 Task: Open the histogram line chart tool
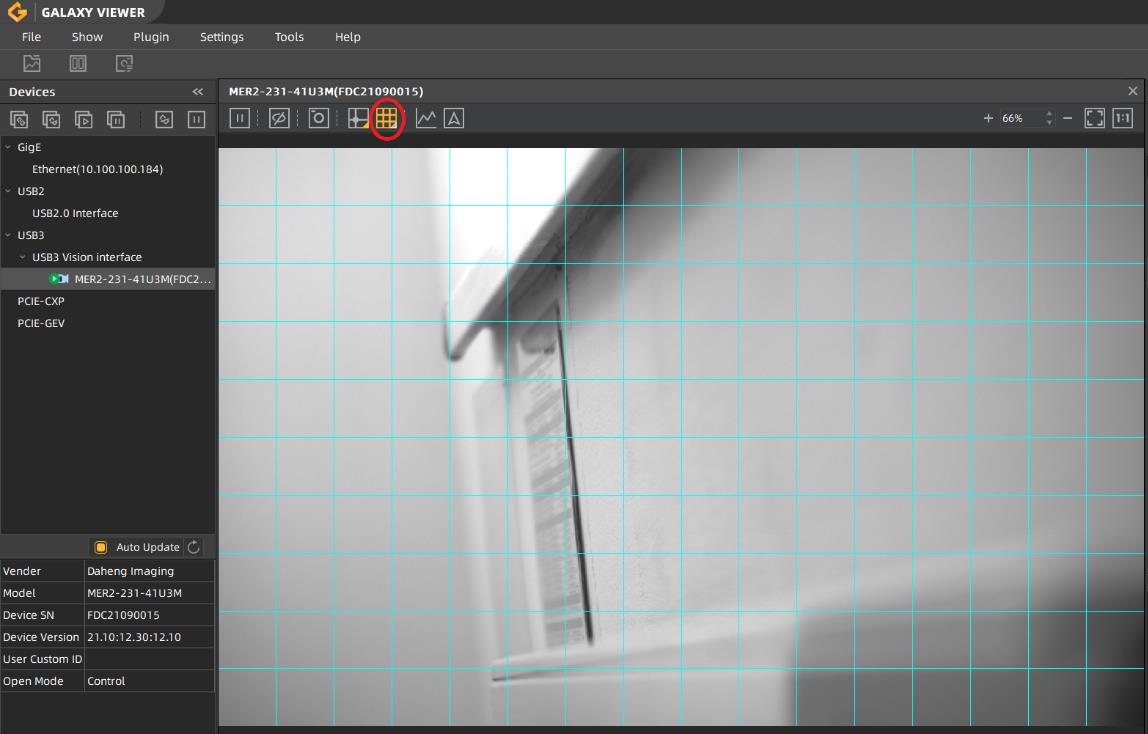pos(426,118)
